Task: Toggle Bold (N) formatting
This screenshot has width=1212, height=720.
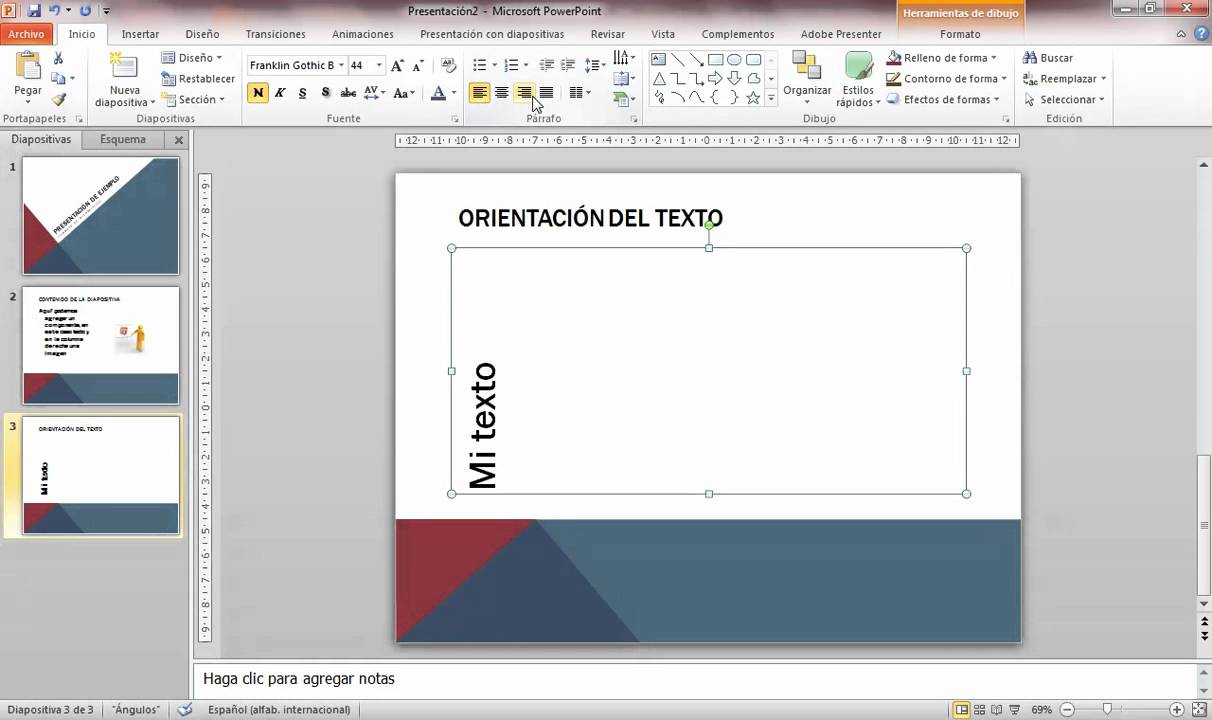Action: coord(258,93)
